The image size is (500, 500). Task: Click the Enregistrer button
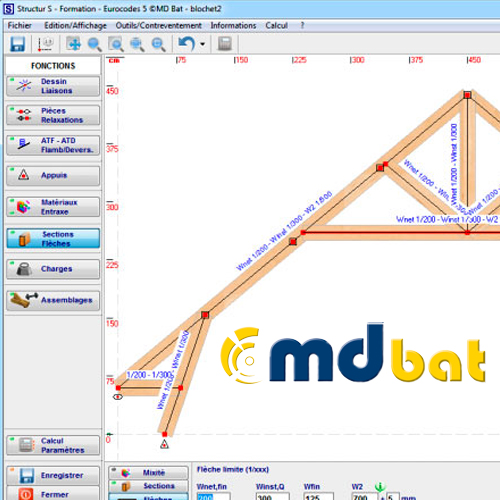tap(53, 475)
